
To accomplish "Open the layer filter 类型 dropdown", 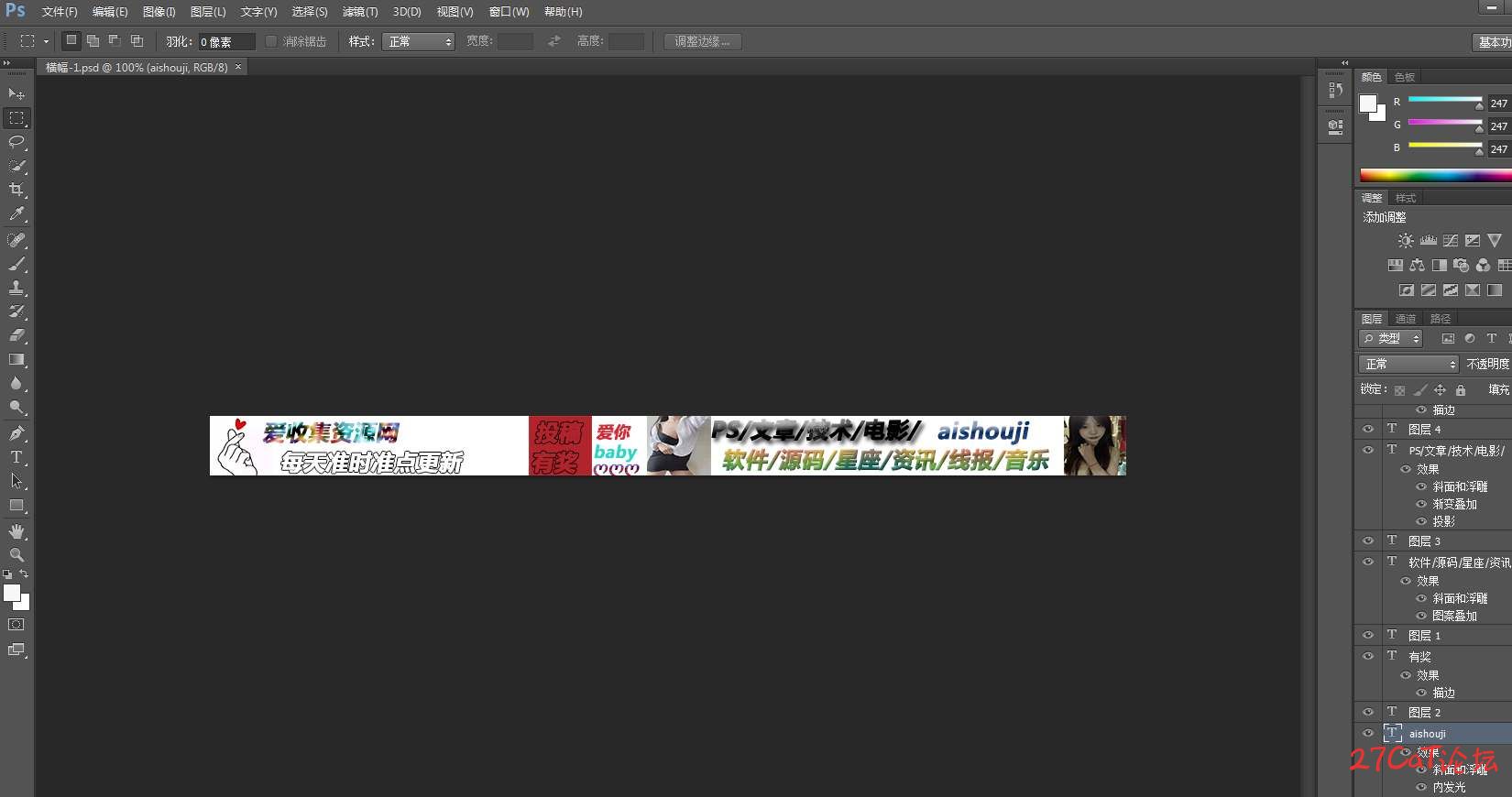I will click(x=1390, y=339).
